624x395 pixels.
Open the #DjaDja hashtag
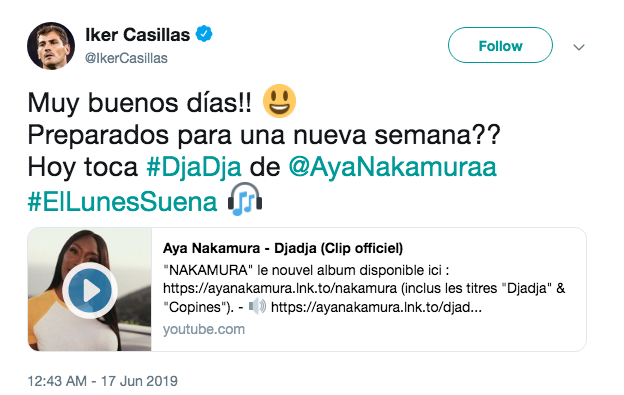point(194,167)
